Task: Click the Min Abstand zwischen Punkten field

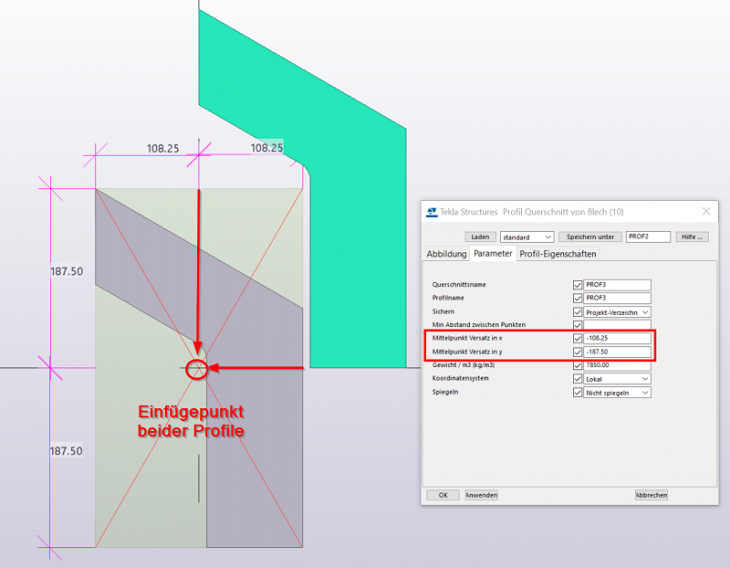Action: [617, 325]
